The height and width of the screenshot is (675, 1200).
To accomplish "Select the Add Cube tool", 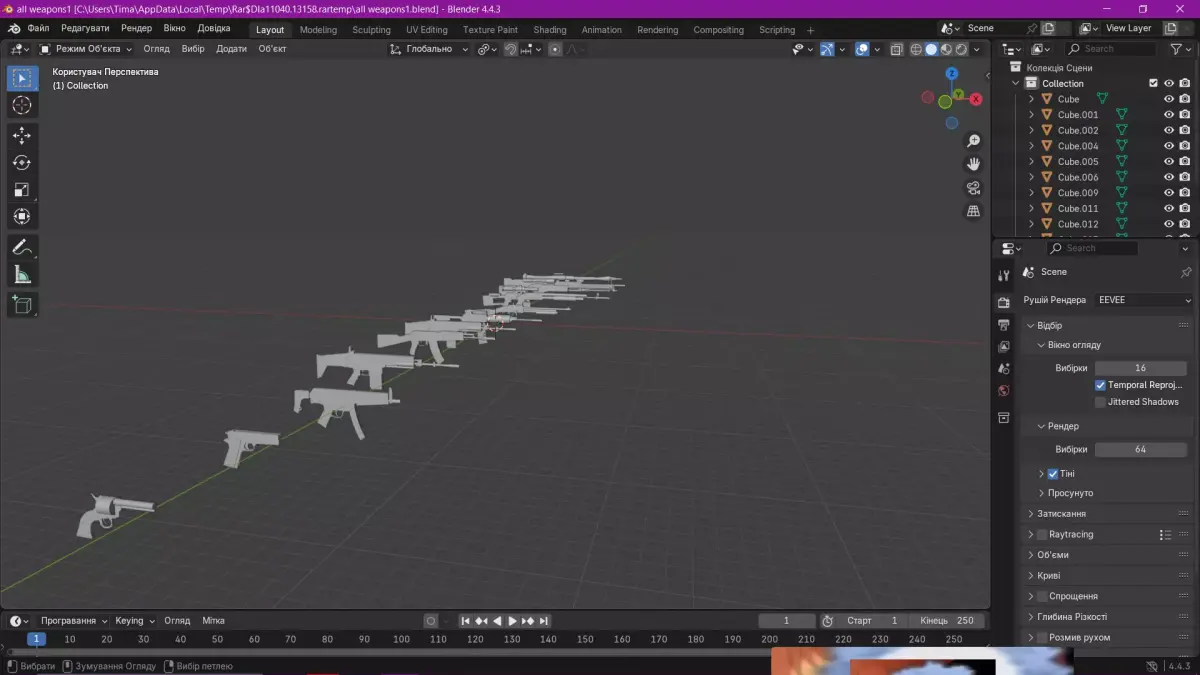I will click(22, 305).
